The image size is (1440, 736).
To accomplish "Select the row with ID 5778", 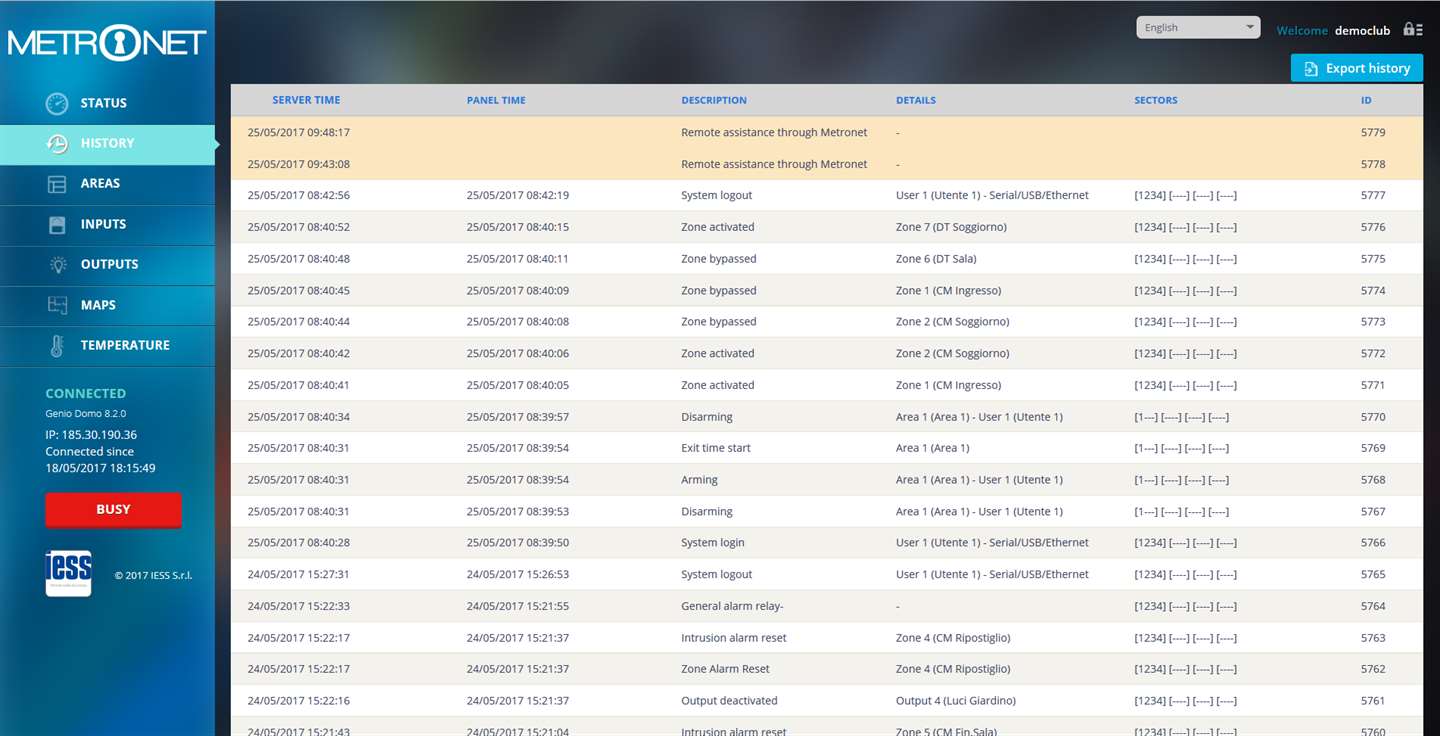I will click(827, 164).
